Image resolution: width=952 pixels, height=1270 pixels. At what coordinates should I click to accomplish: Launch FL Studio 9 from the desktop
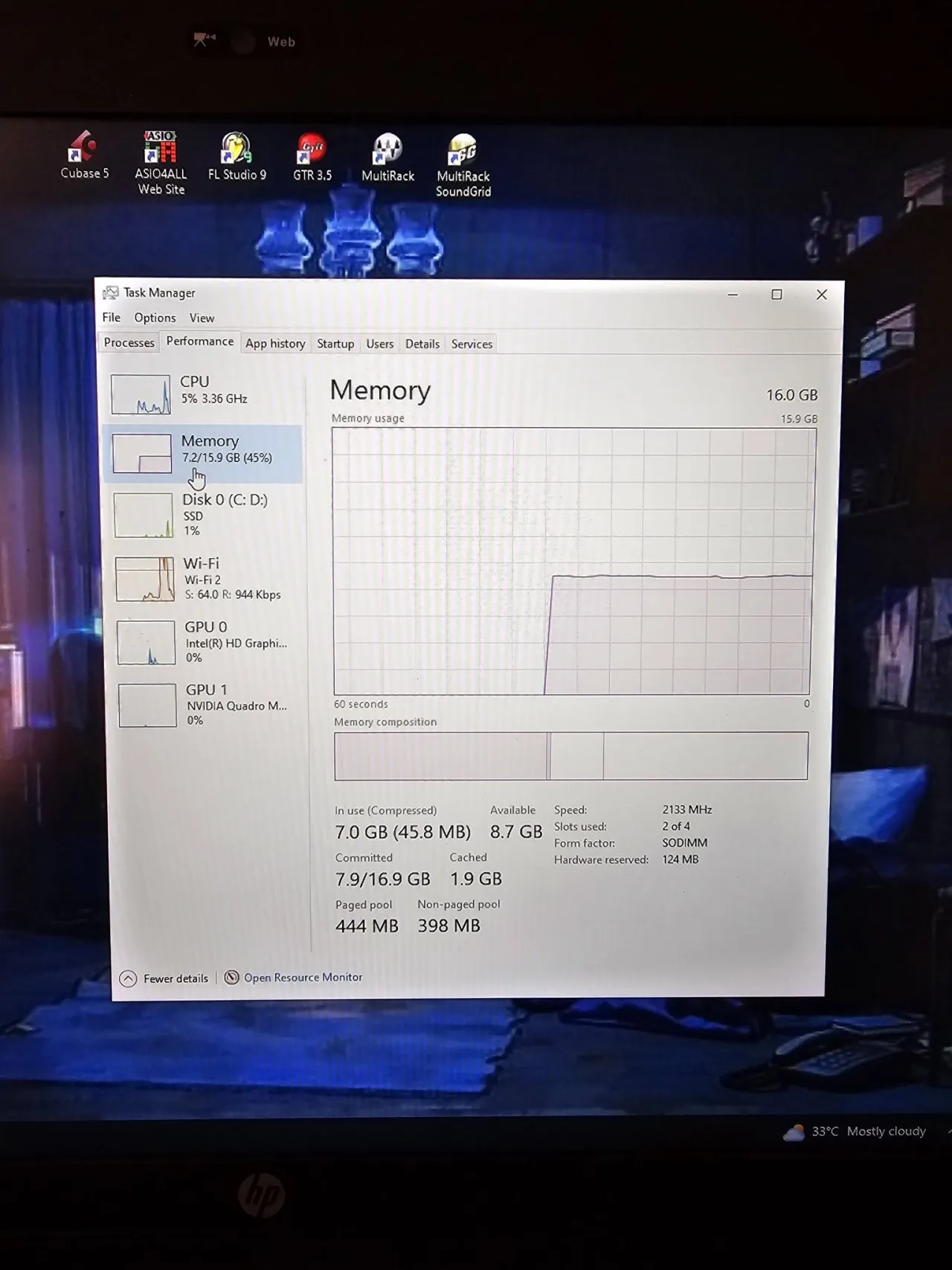pos(237,156)
